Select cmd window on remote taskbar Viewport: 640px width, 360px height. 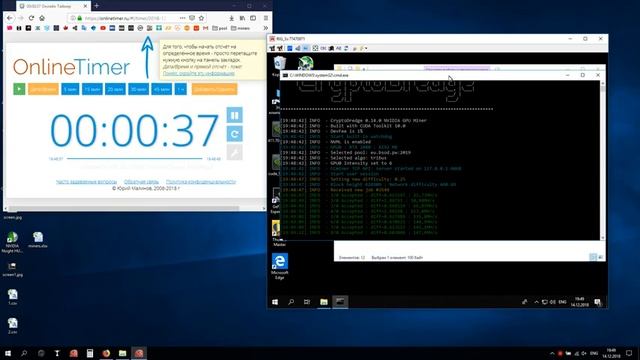[340, 302]
